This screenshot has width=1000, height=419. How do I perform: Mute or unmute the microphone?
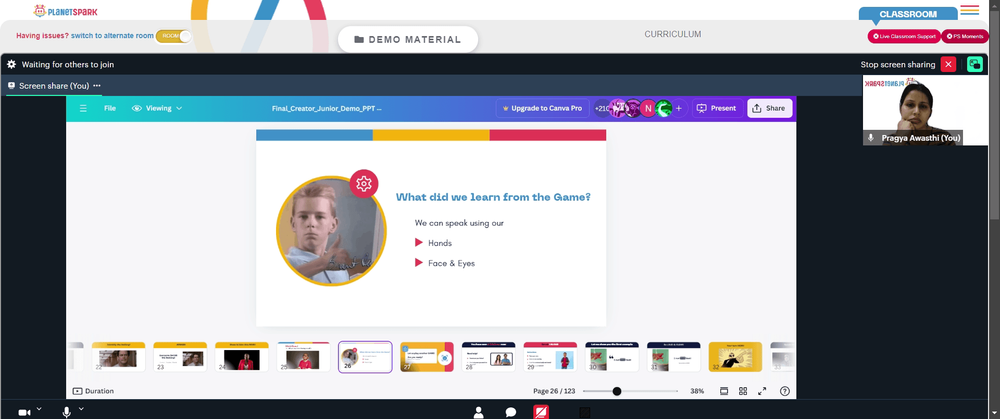point(66,412)
